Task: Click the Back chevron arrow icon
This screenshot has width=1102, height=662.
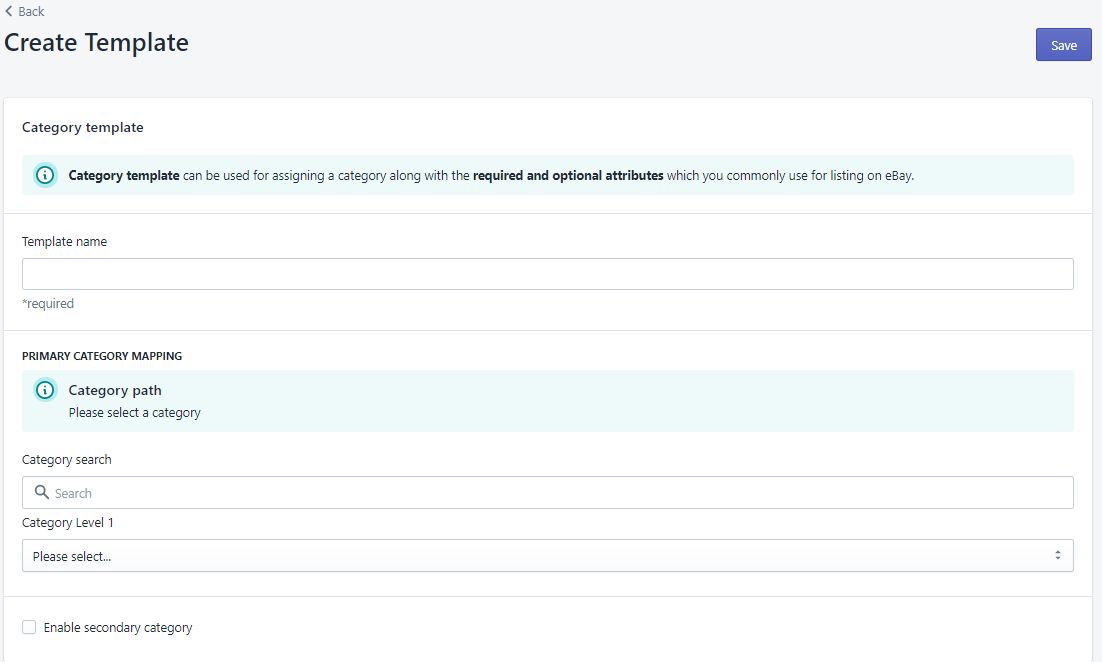Action: click(9, 11)
